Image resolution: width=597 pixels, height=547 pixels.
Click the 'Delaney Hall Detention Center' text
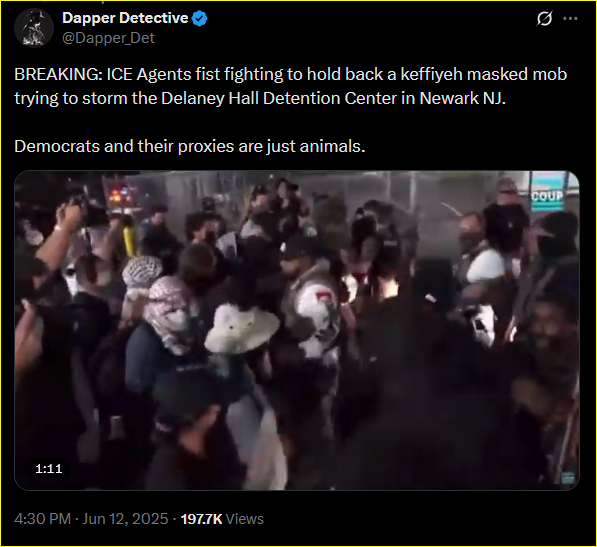pyautogui.click(x=279, y=99)
